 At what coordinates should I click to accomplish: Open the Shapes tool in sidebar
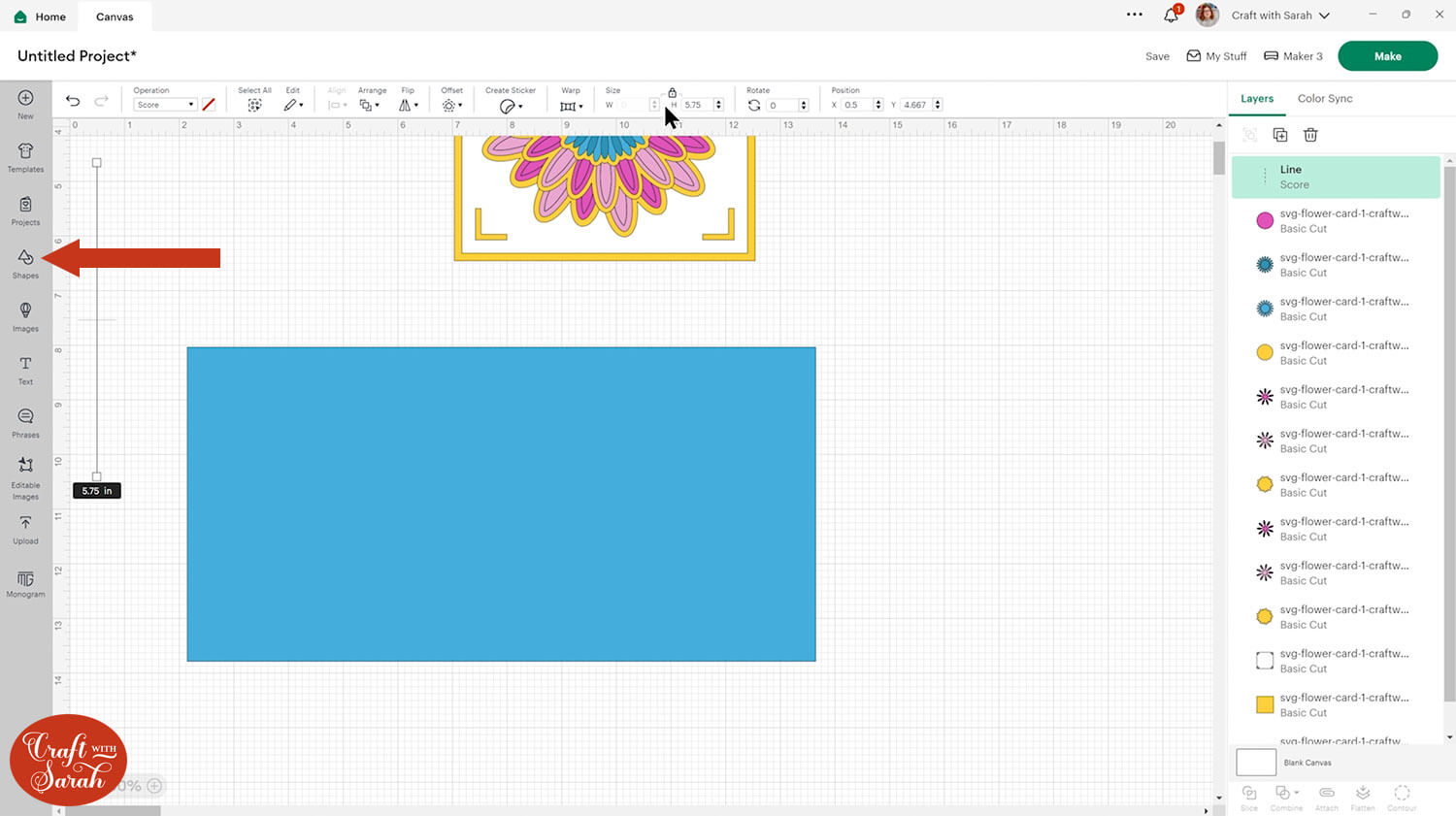click(x=25, y=262)
